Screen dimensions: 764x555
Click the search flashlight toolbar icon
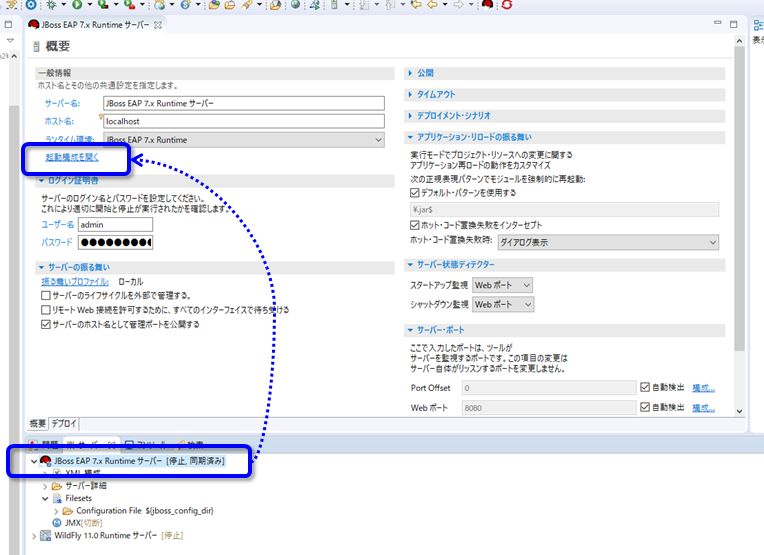[x=247, y=5]
